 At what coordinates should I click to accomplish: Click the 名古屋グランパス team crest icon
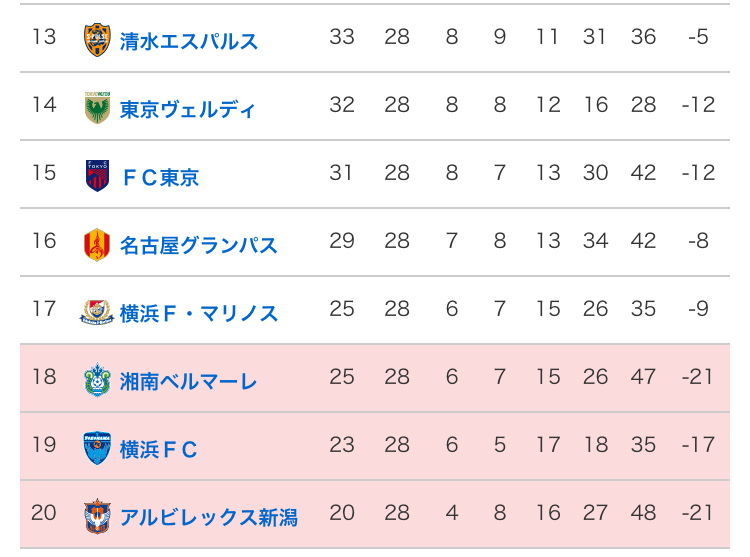97,244
